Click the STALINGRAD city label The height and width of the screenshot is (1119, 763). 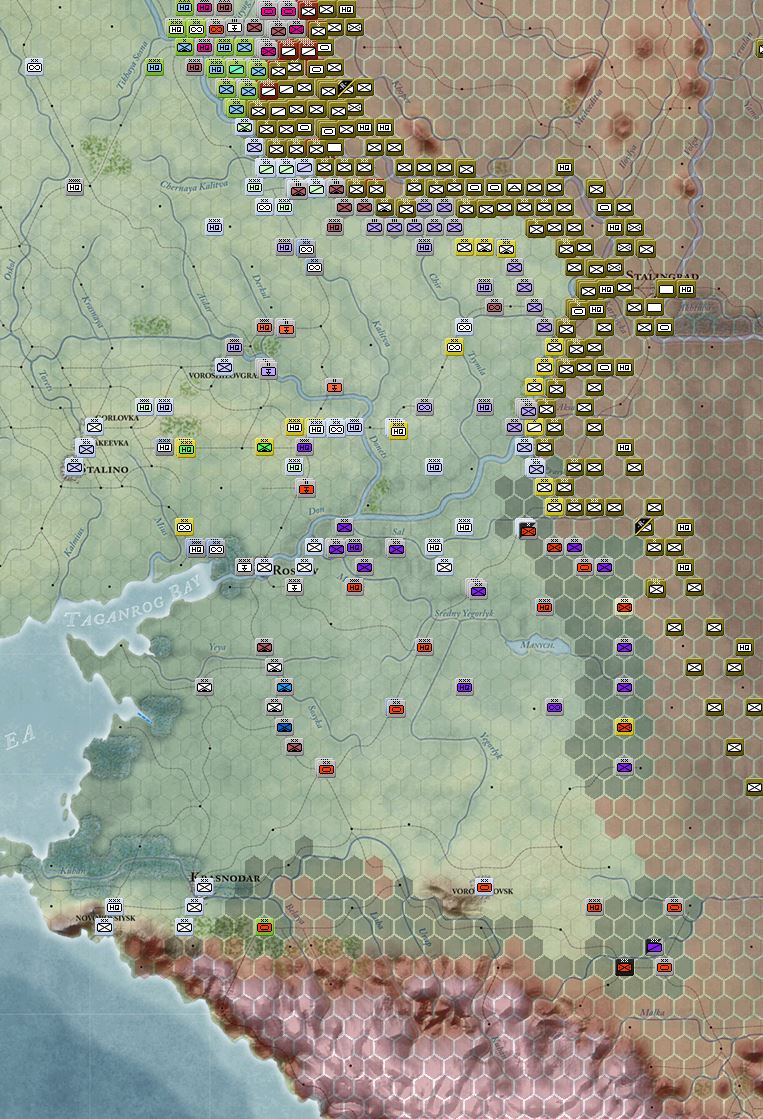(662, 276)
